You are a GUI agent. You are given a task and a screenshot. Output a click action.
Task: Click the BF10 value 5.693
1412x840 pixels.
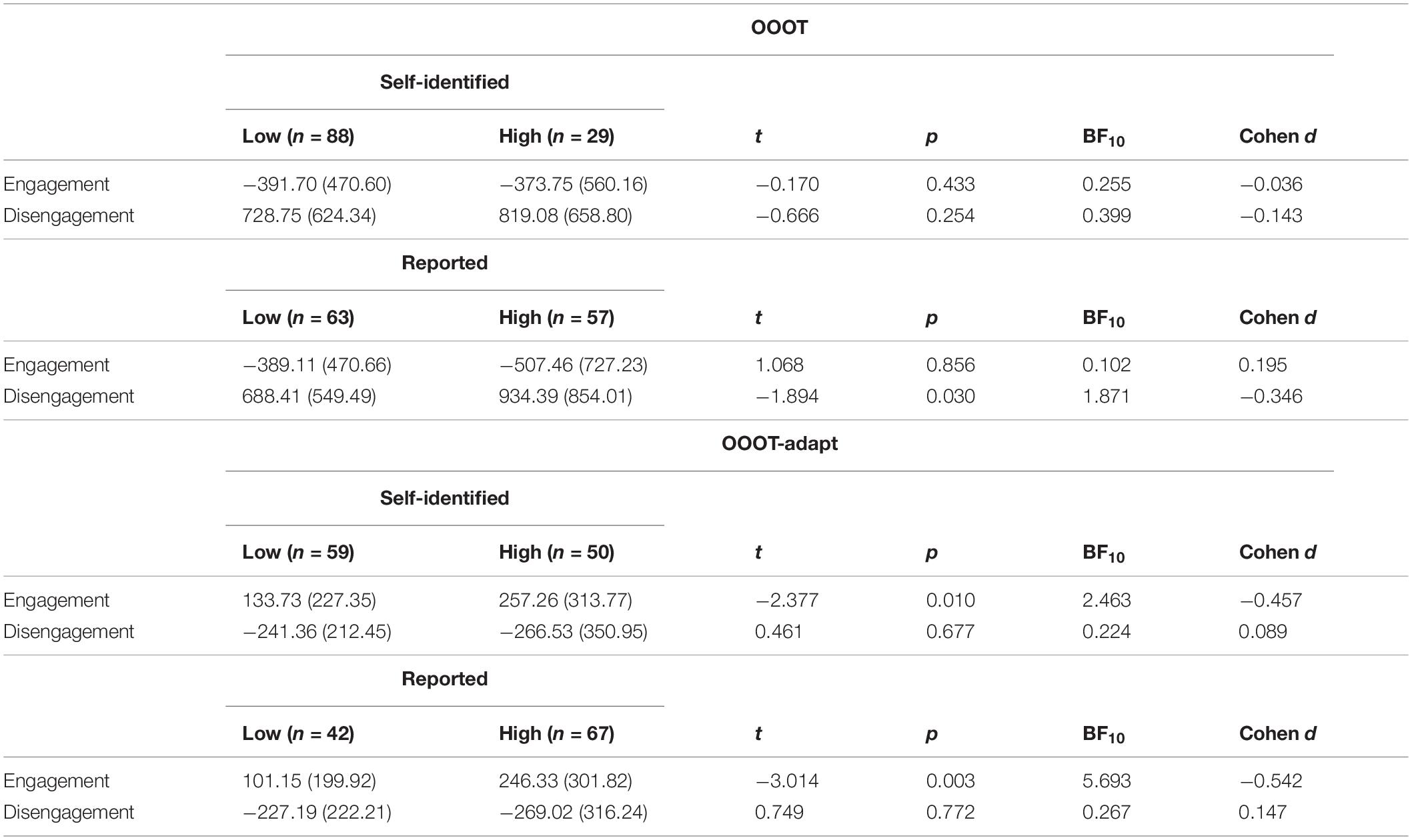[x=1107, y=781]
